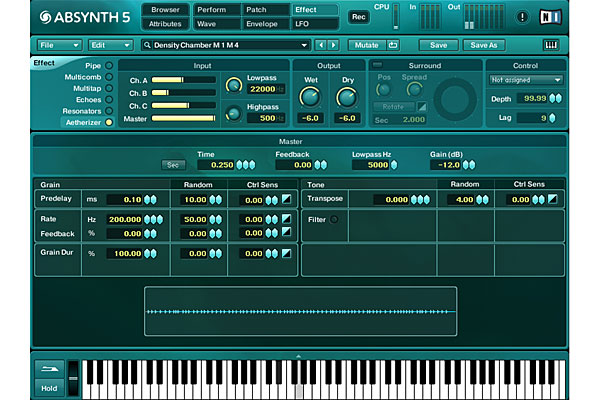Open the LFO tab

315,24
